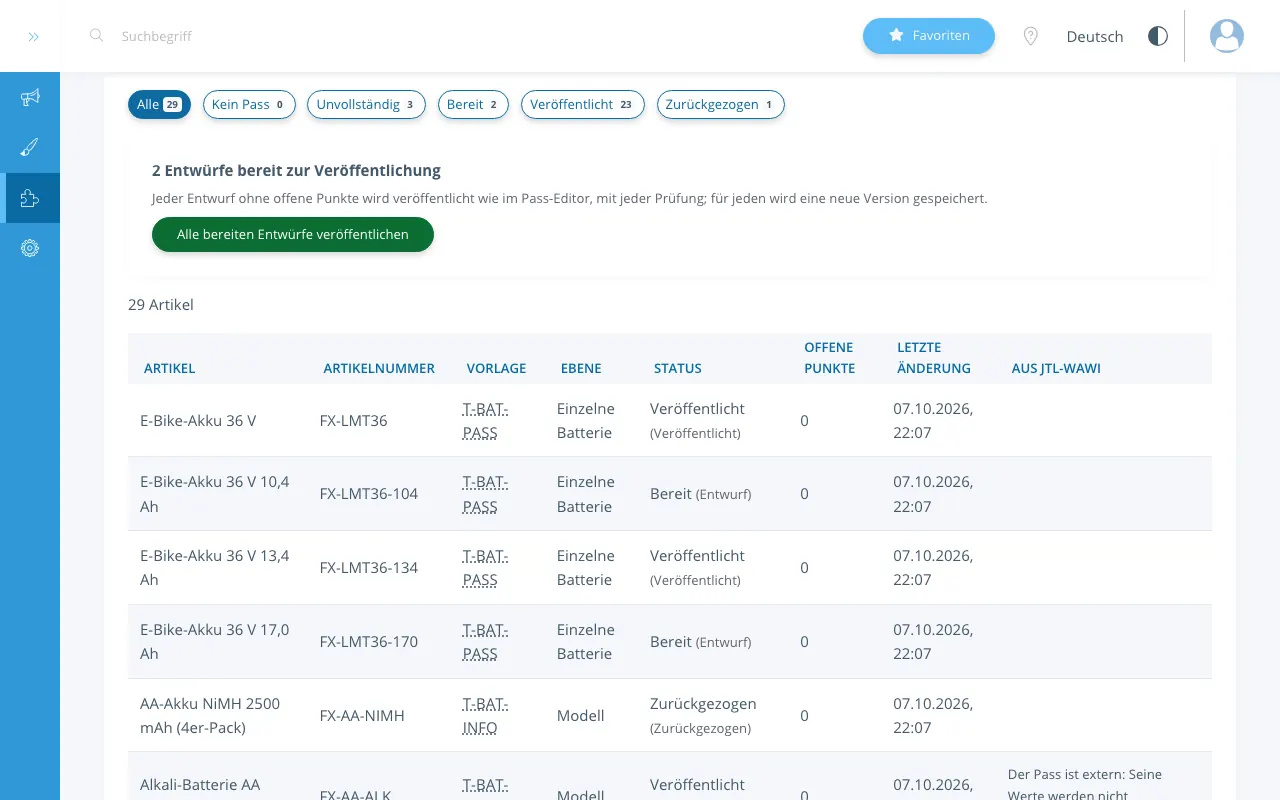The image size is (1280, 800).
Task: Open the Favoriten button
Action: pyautogui.click(x=929, y=36)
